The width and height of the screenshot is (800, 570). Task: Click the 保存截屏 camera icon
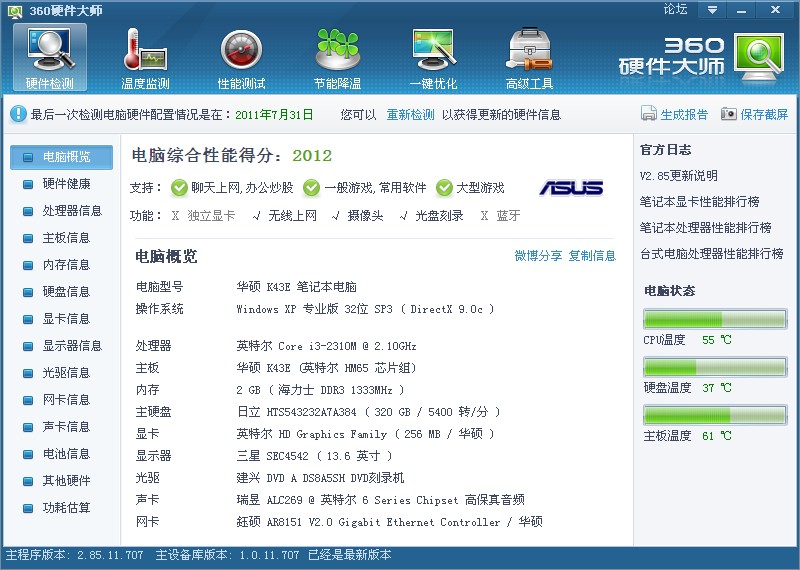pos(729,113)
